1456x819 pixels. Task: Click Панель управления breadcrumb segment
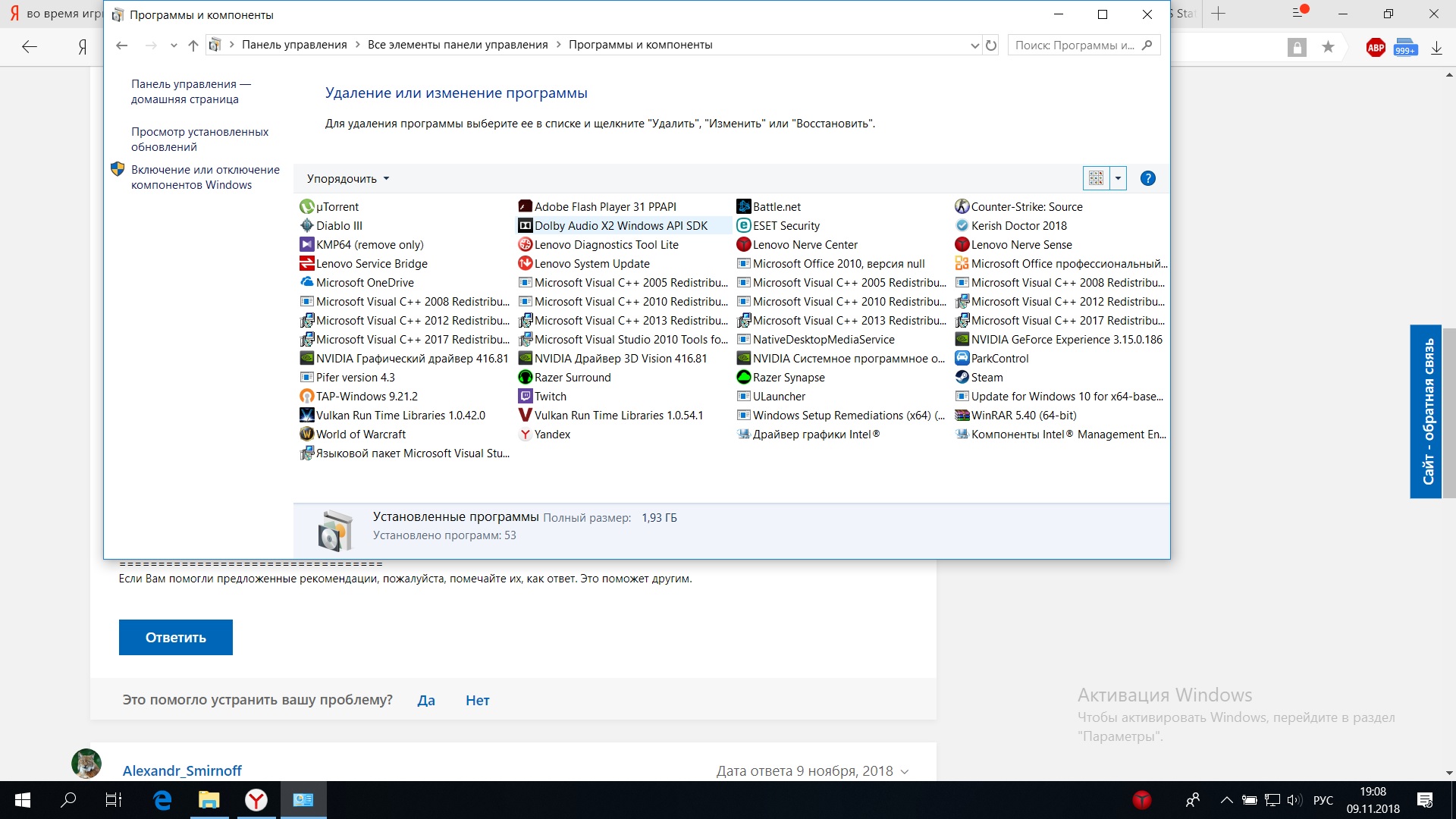pos(294,45)
